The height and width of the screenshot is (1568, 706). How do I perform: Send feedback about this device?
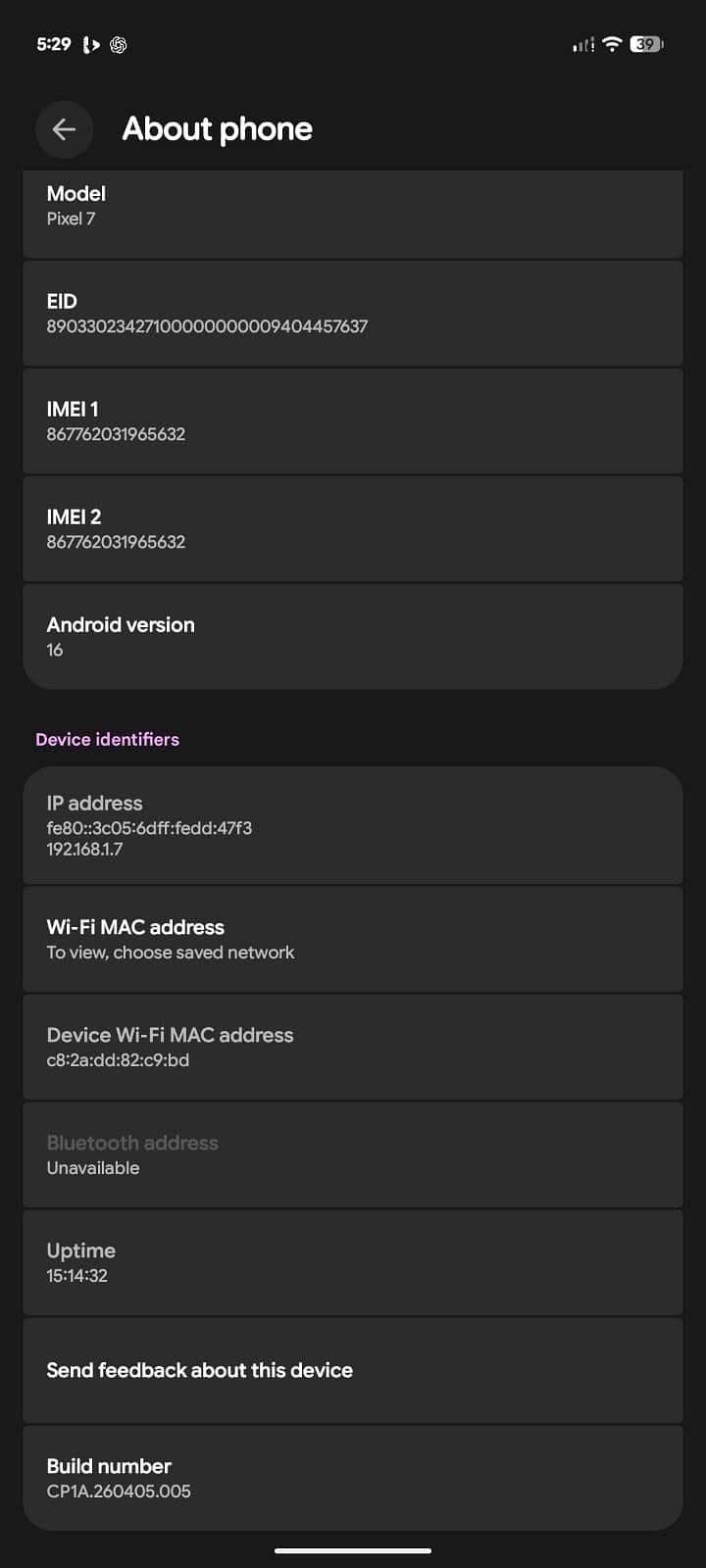pos(353,1371)
